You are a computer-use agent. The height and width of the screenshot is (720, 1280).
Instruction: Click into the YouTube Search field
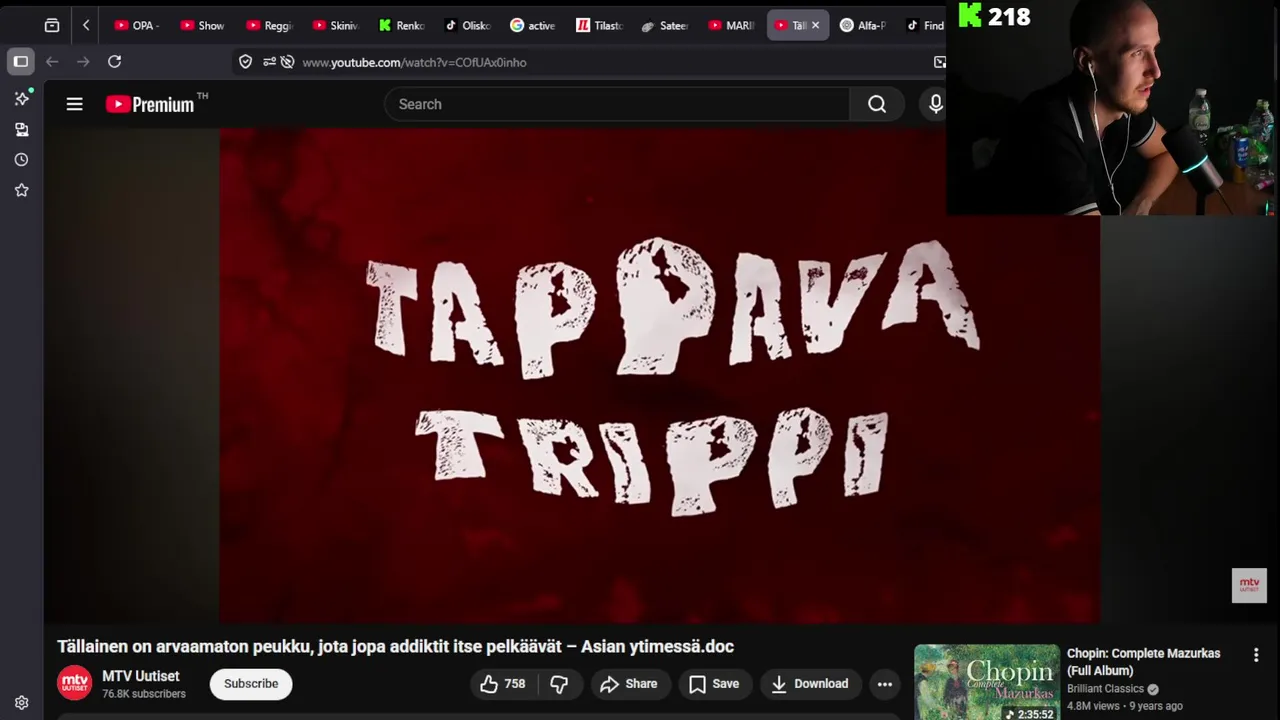(617, 104)
